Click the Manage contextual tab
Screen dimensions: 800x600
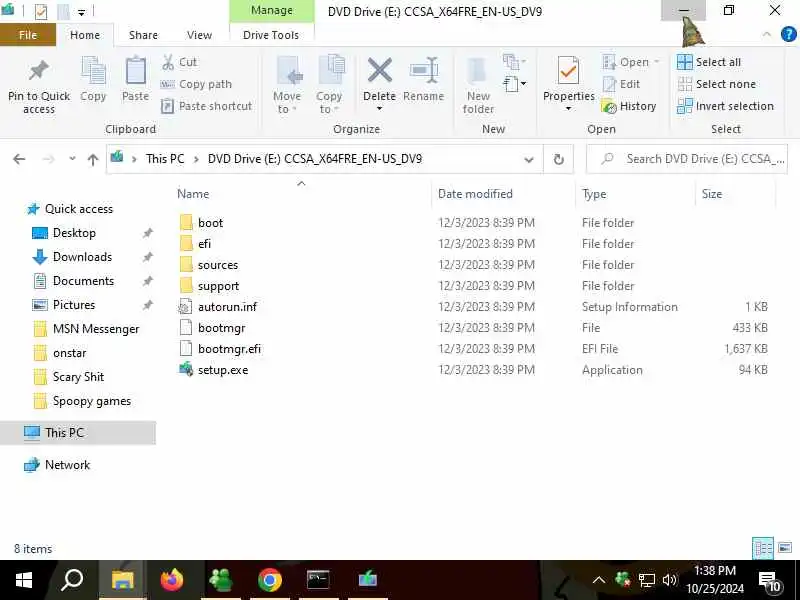point(272,11)
